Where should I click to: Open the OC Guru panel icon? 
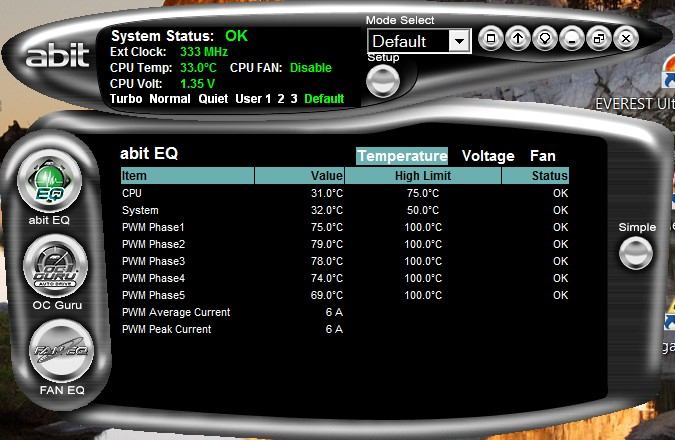(56, 266)
